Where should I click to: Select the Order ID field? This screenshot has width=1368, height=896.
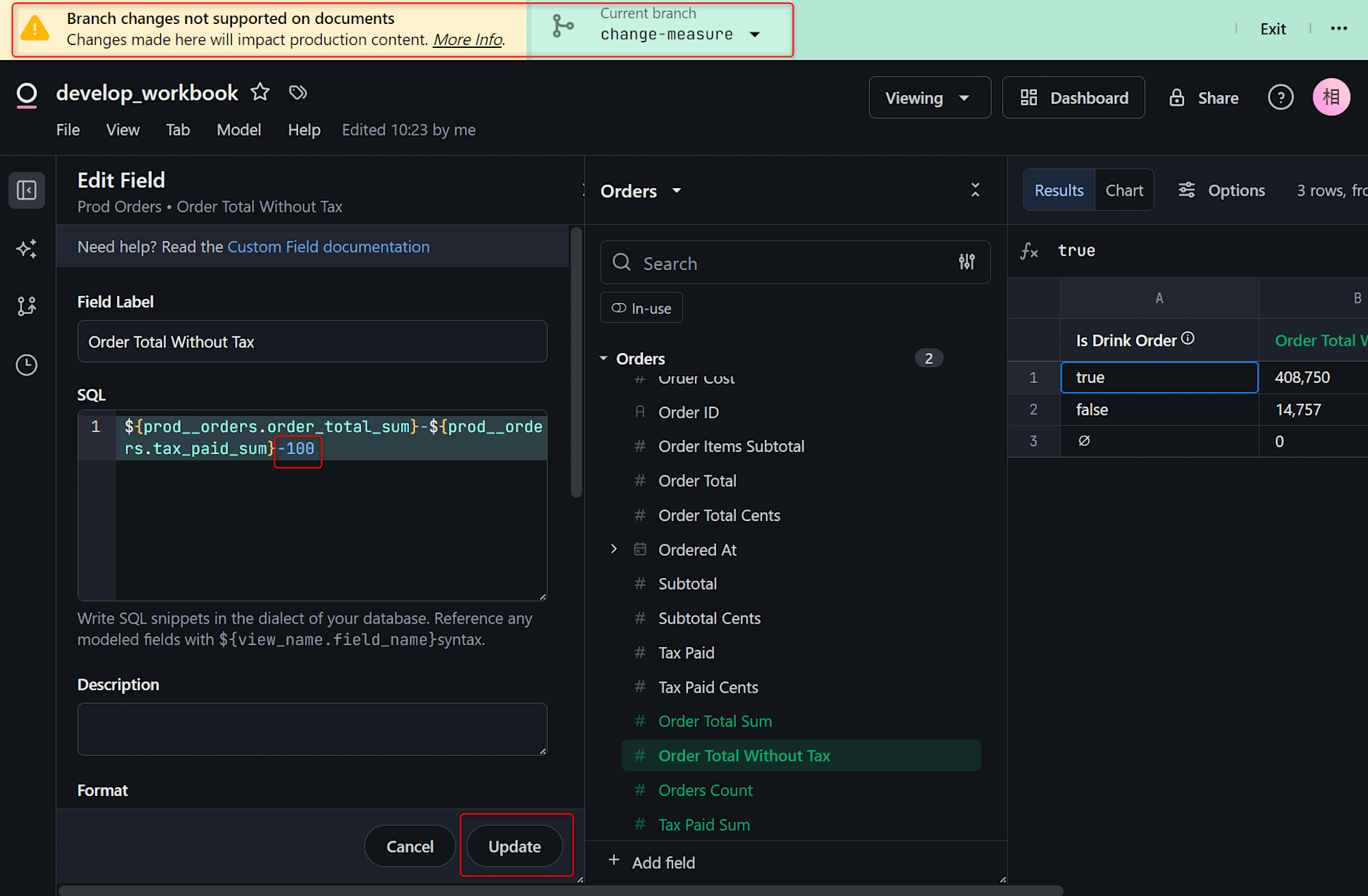click(x=688, y=412)
